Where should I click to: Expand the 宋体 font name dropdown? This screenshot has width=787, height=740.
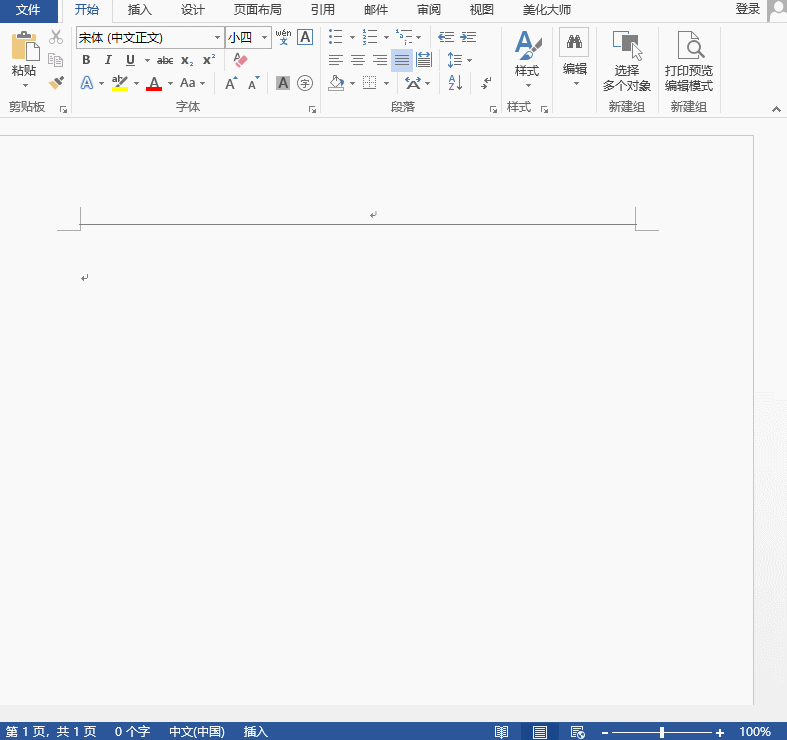pos(217,38)
